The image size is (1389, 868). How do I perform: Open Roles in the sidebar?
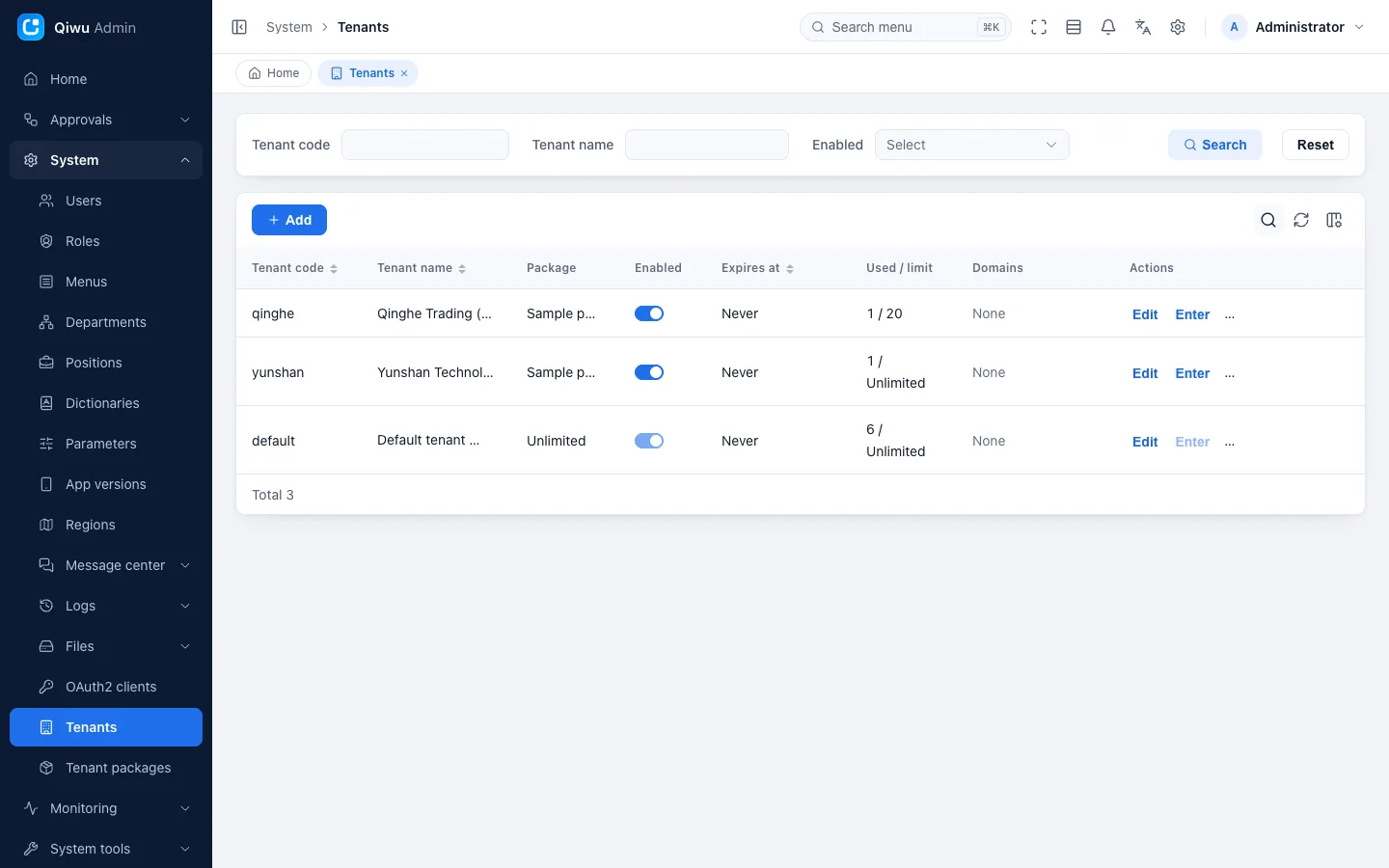106,241
